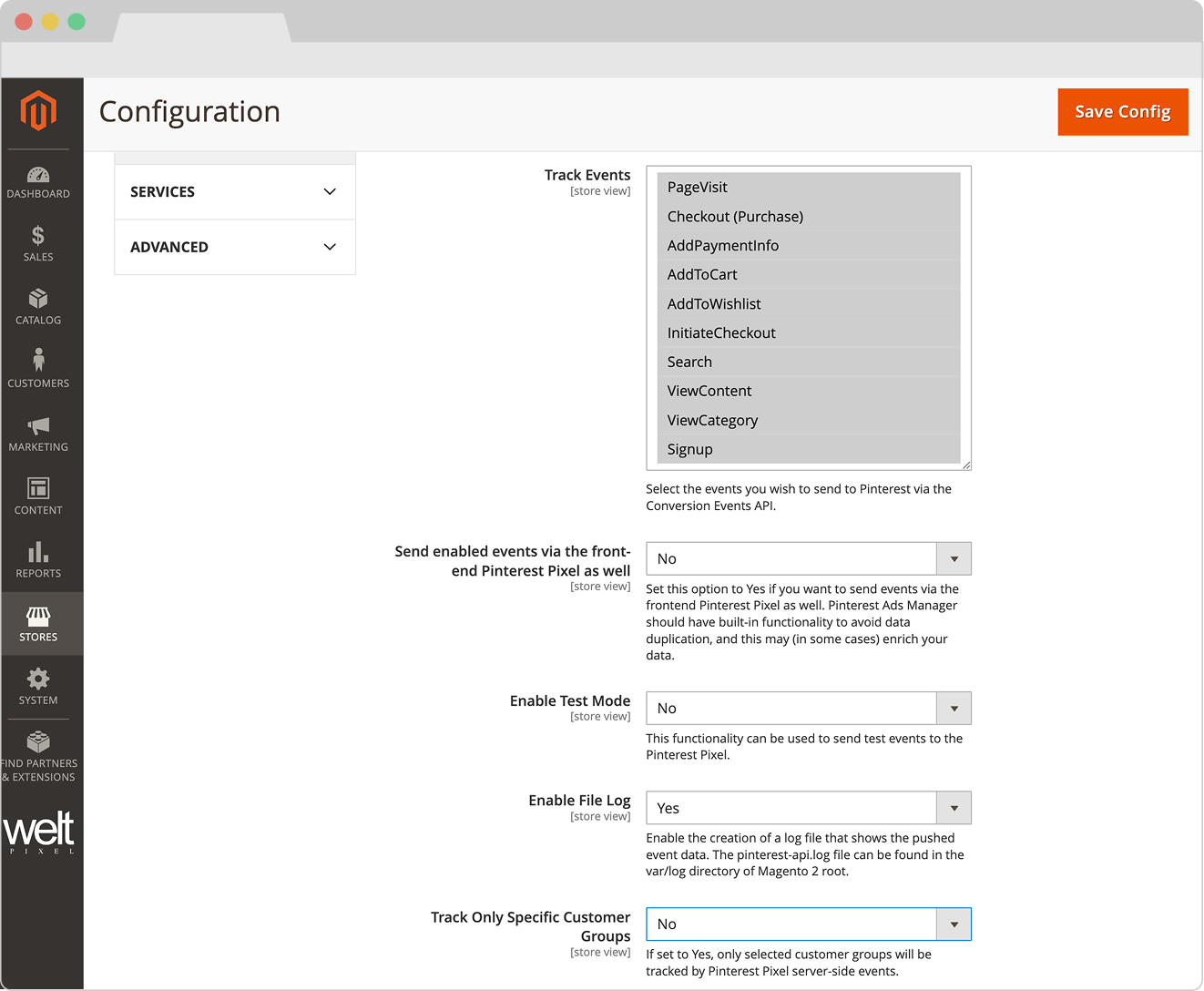Open the Enable File Log dropdown

pyautogui.click(x=808, y=808)
